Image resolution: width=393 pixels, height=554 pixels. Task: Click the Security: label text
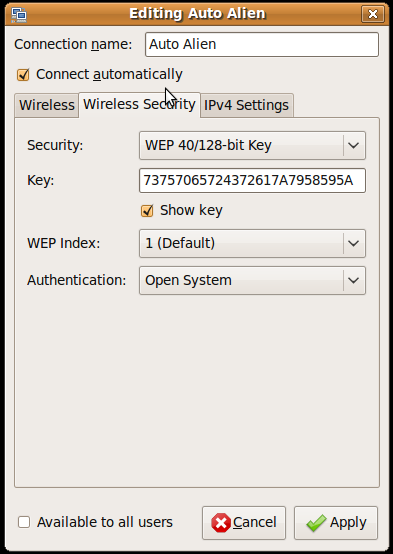(x=55, y=145)
